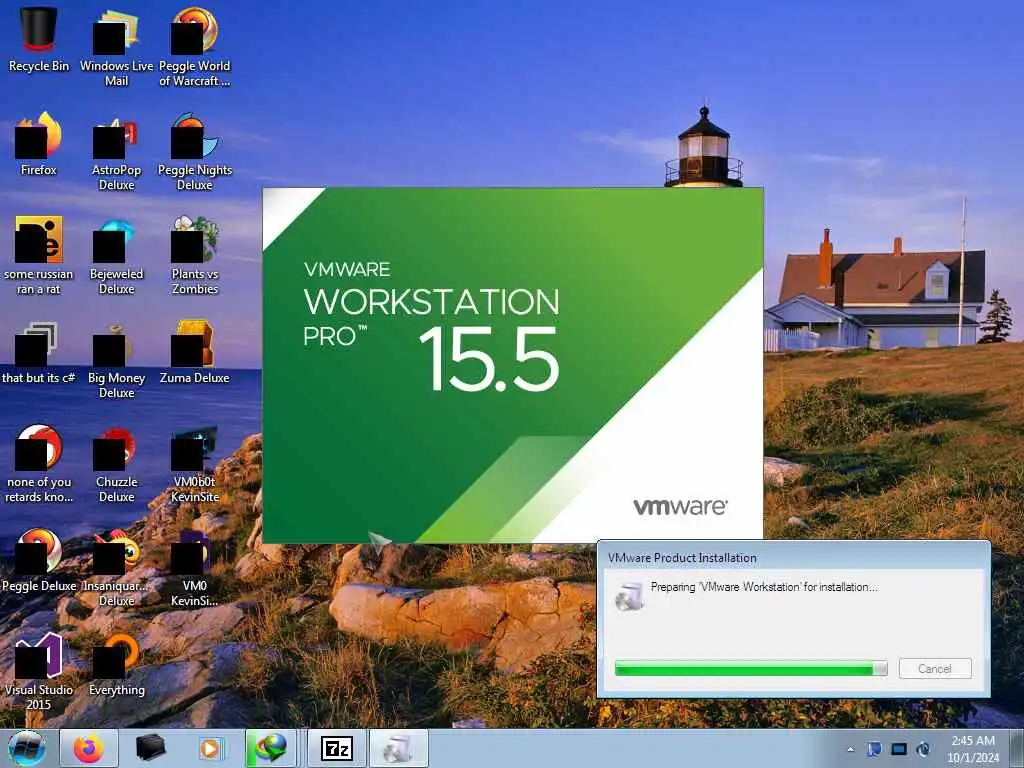Viewport: 1024px width, 768px height.
Task: Click the monitor-shaped tray icon
Action: click(x=899, y=749)
